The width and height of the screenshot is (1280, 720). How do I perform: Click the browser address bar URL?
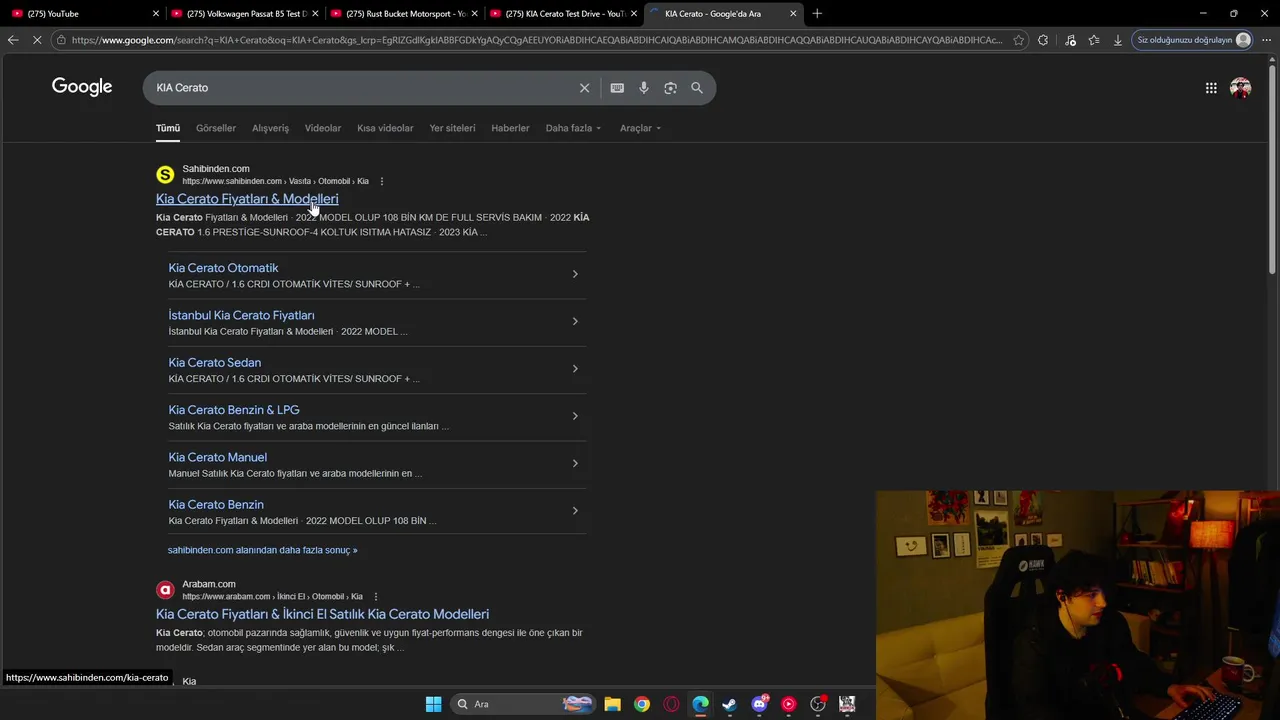click(536, 40)
